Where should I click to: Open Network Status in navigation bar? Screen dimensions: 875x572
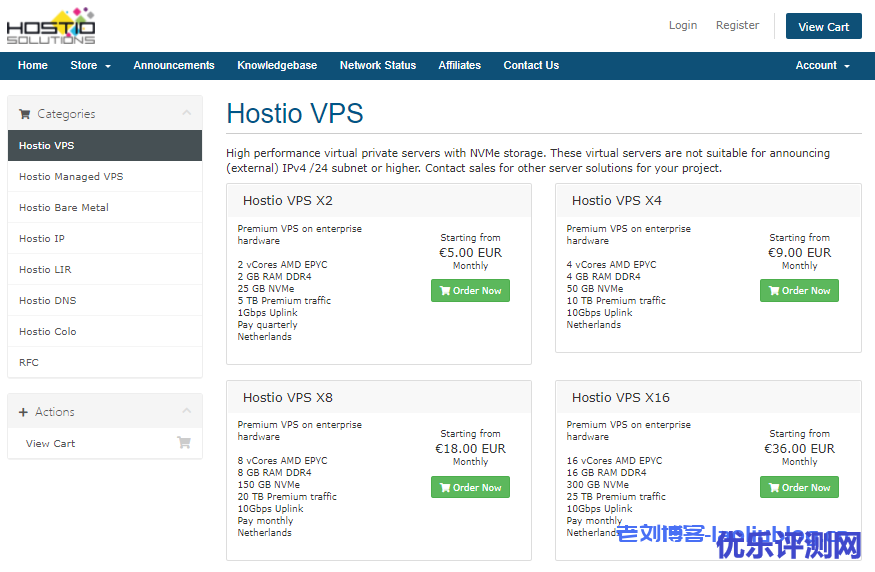point(377,66)
